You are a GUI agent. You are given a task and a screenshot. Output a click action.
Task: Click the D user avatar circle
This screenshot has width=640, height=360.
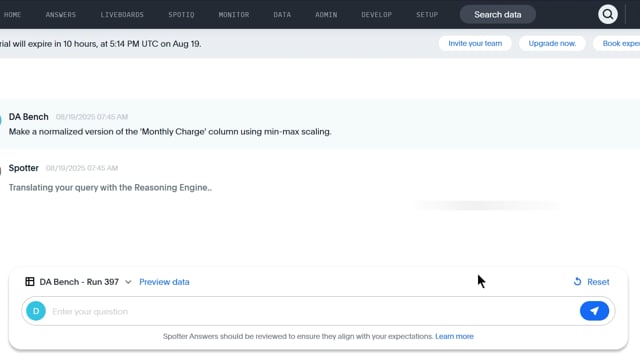tap(36, 311)
